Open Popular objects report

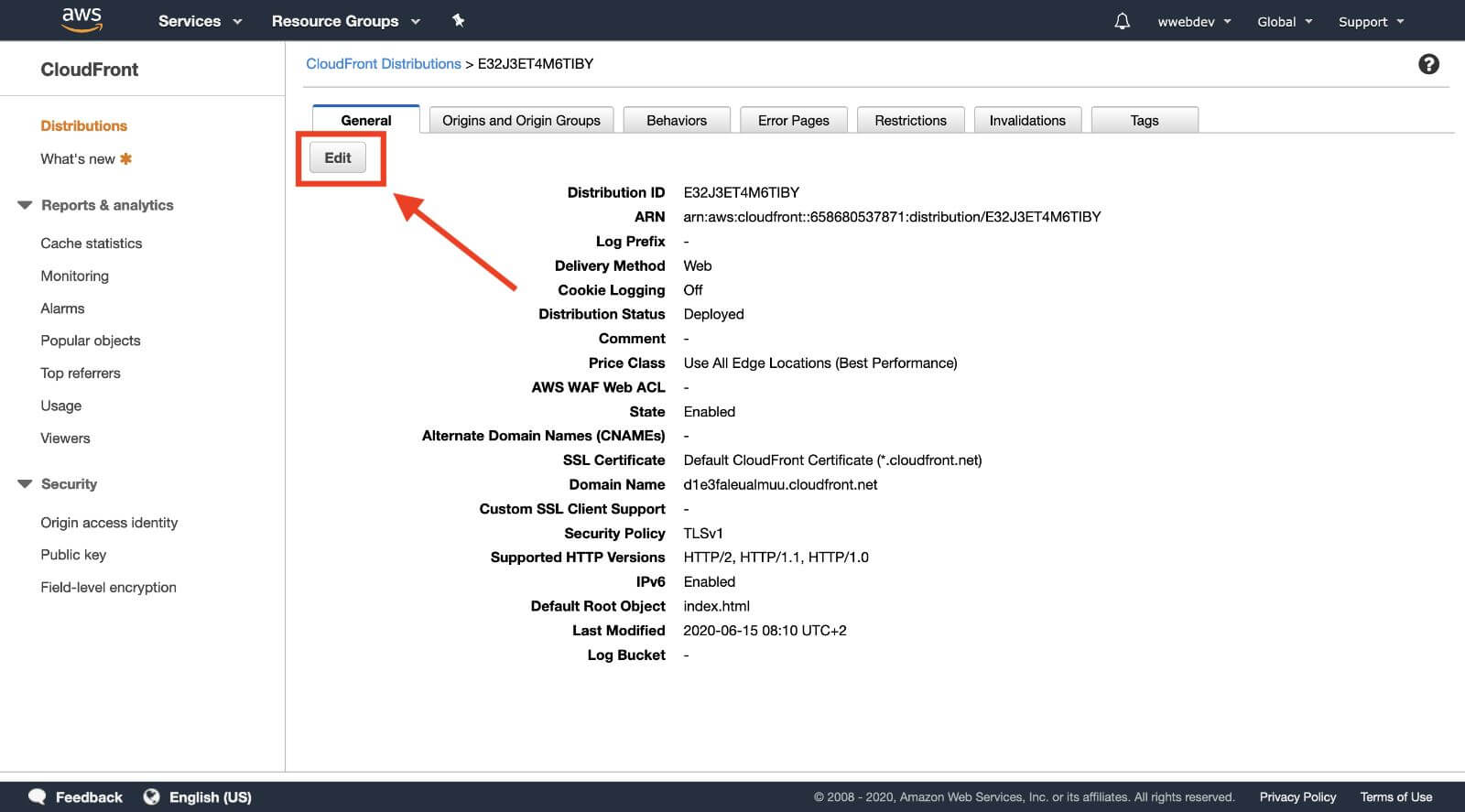tap(91, 341)
